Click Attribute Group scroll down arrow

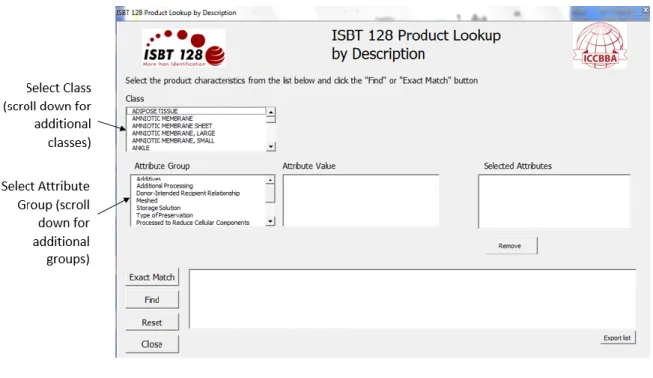(271, 221)
